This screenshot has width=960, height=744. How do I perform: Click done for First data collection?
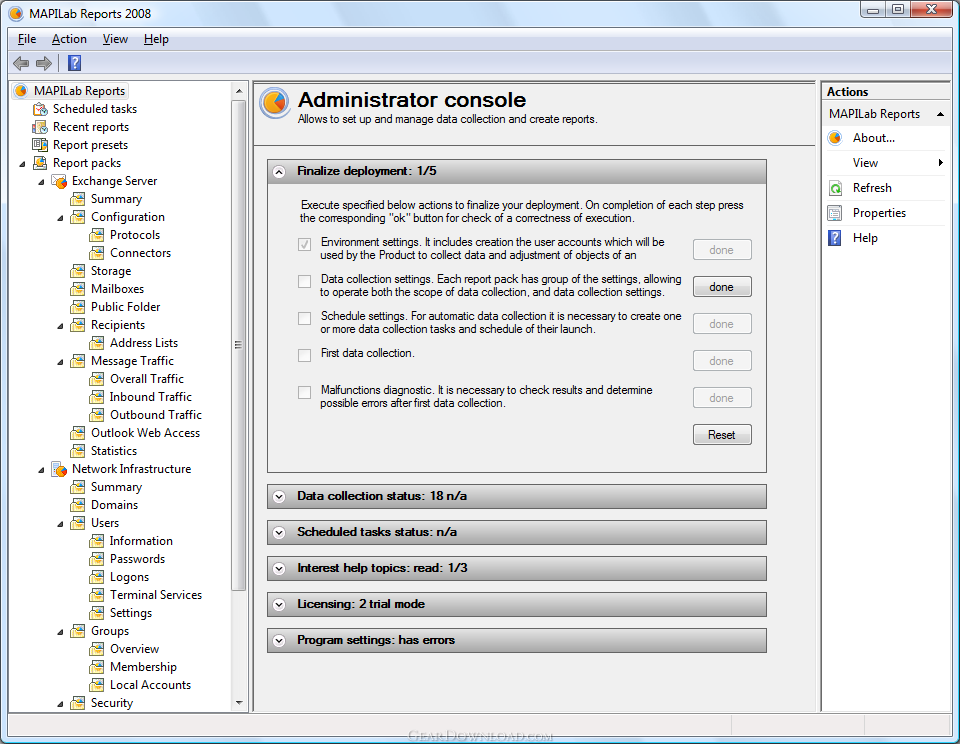coord(722,361)
